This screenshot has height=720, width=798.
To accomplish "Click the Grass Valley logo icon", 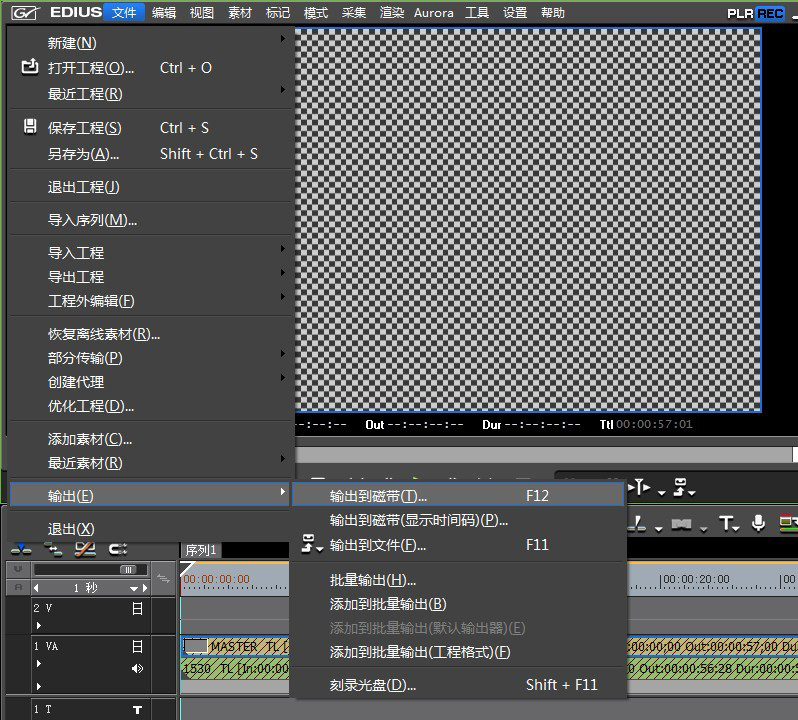I will (x=24, y=12).
